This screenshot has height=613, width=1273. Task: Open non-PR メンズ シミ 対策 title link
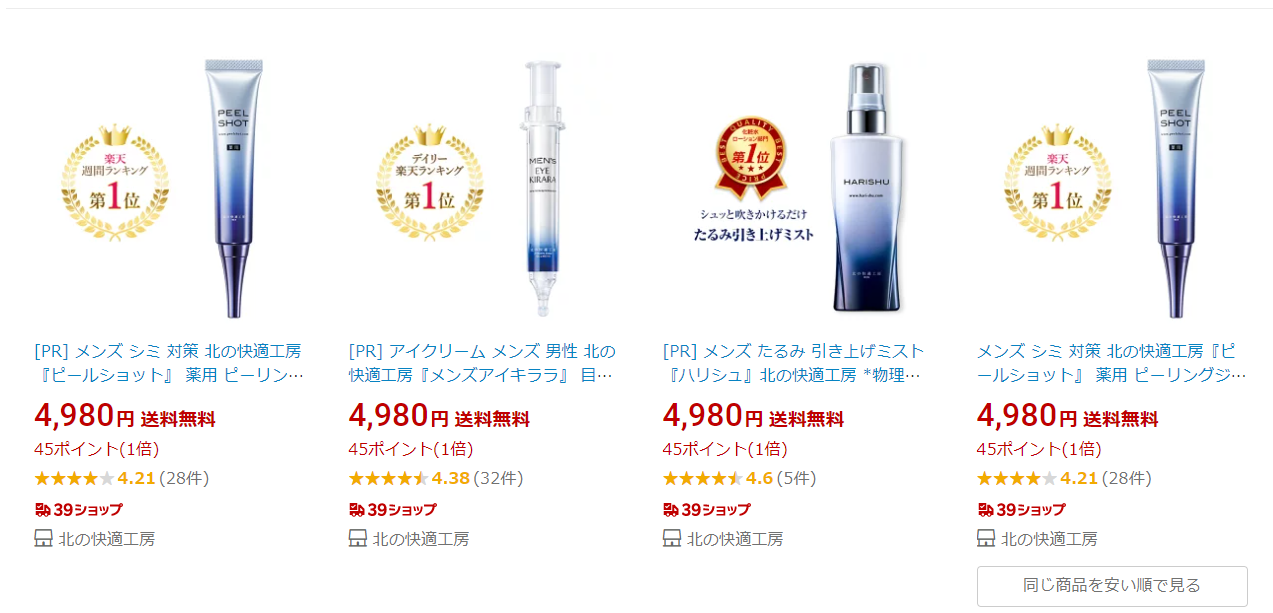click(1111, 363)
